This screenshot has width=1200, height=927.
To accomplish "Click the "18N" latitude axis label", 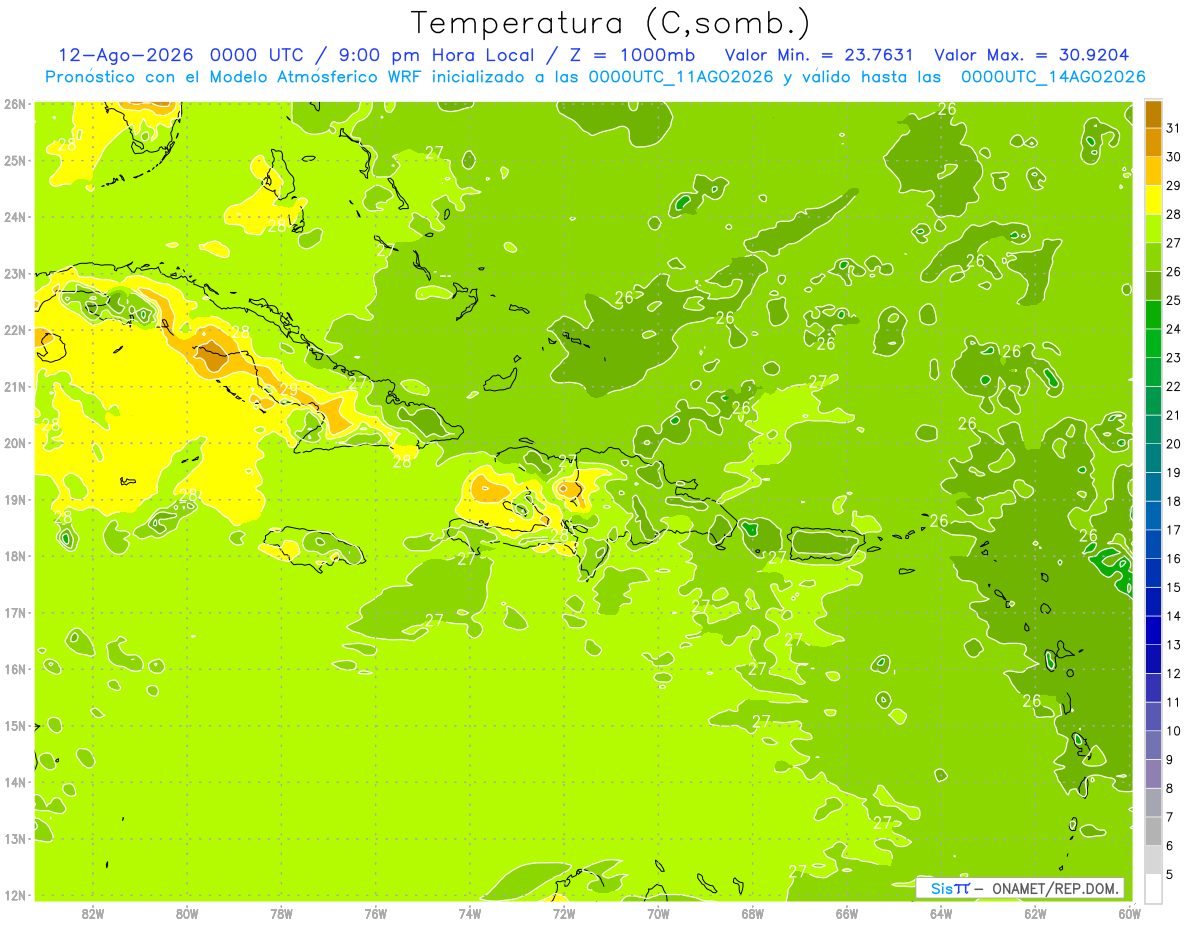I will pyautogui.click(x=15, y=556).
